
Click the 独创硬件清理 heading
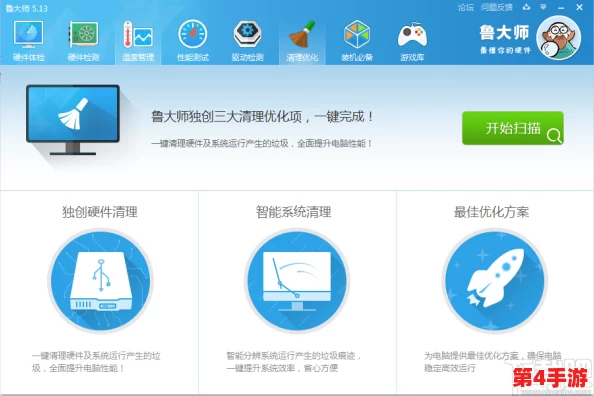pyautogui.click(x=100, y=212)
